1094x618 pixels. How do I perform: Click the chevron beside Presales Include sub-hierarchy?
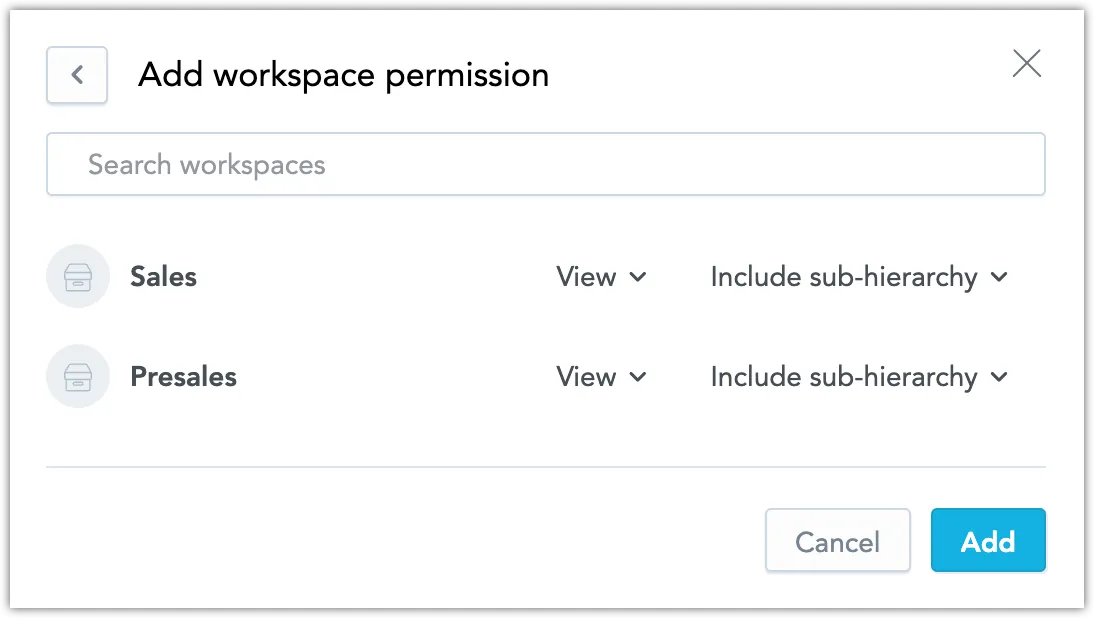pyautogui.click(x=998, y=377)
